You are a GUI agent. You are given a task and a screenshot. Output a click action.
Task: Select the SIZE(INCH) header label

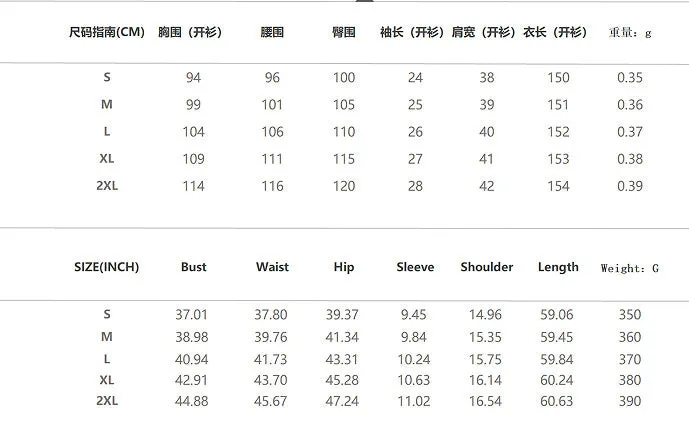106,267
